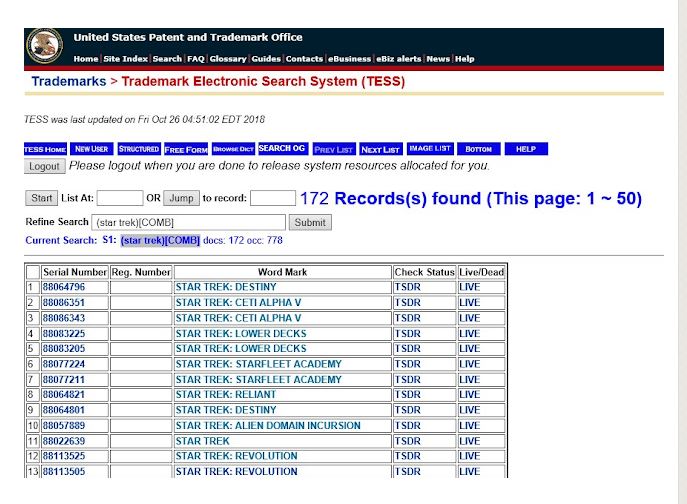This screenshot has width=687, height=504.
Task: Open STAR TREK: CETI ALPHA V row 2
Action: pos(238,302)
